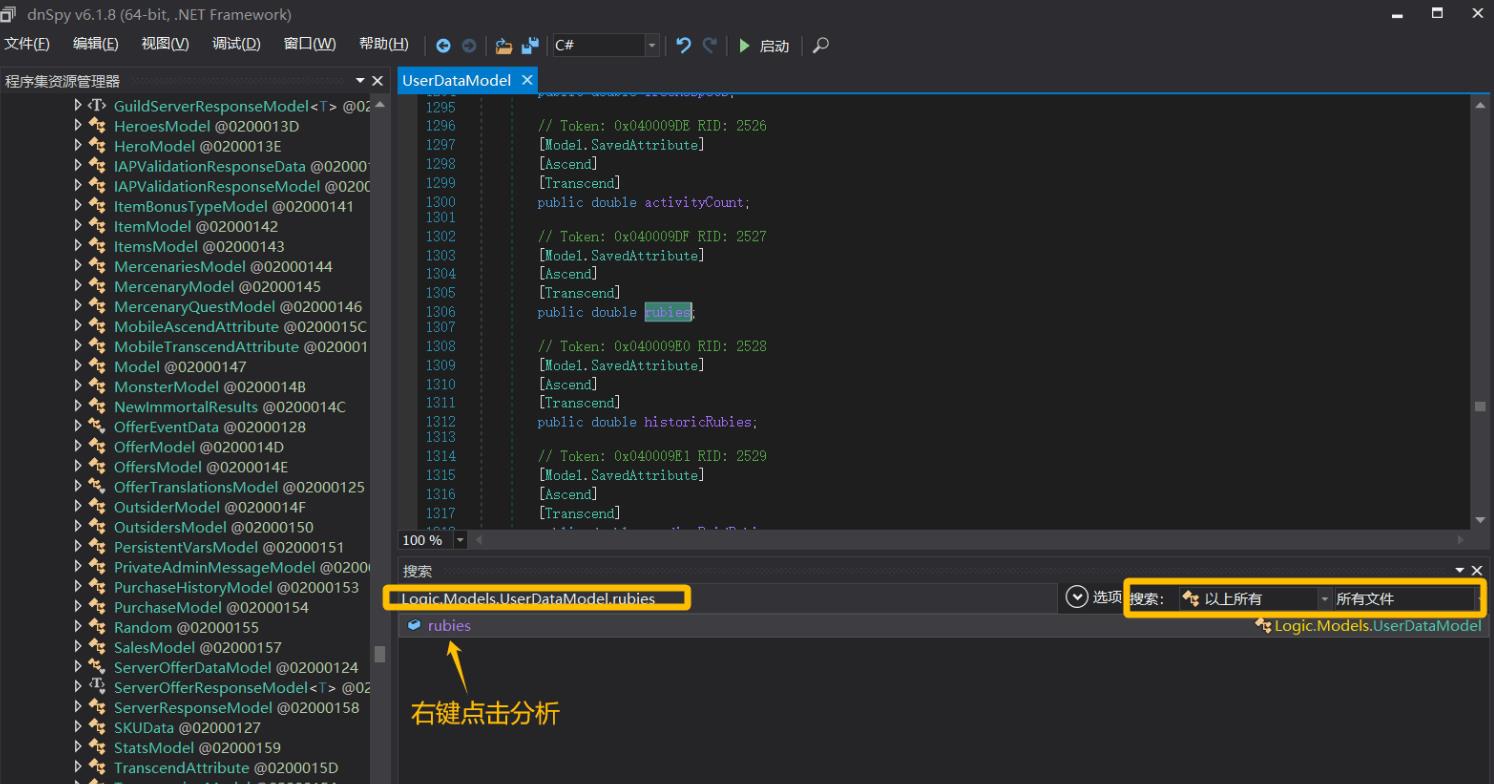Select MobileAscendAttribute class in the tree
This screenshot has width=1494, height=784.
coord(240,326)
